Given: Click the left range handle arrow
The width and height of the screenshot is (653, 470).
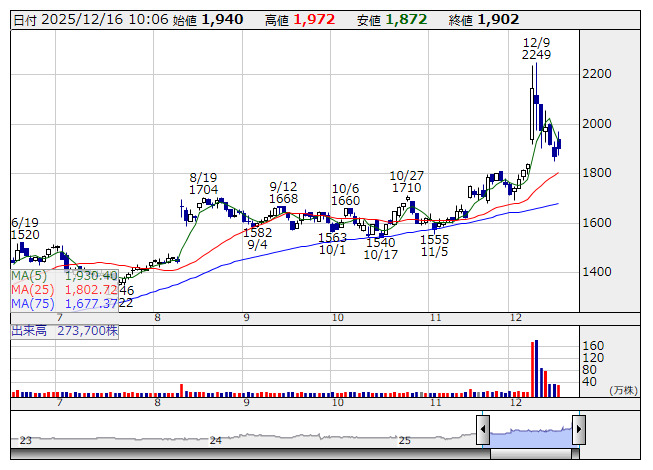Looking at the screenshot, I should [483, 431].
